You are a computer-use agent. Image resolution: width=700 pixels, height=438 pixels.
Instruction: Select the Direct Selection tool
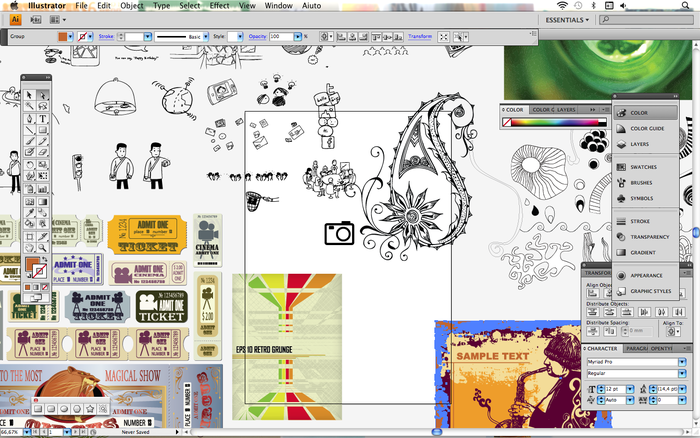coord(43,95)
